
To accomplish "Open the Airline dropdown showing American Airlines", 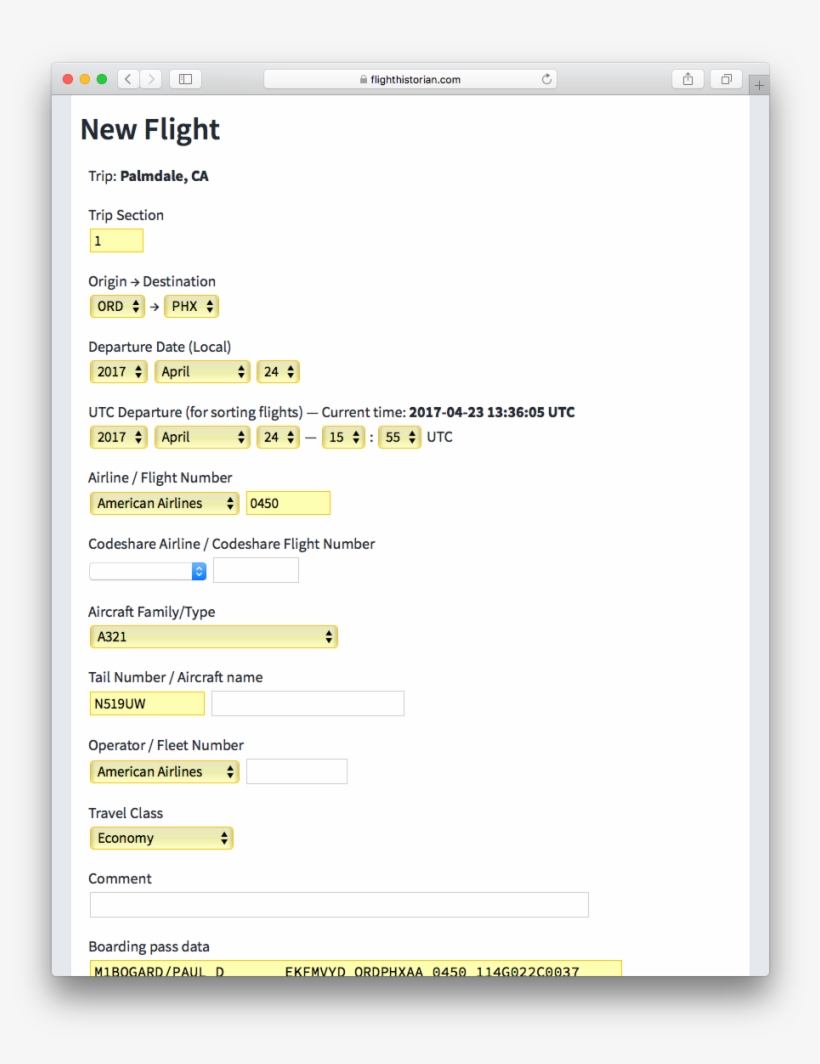I will pyautogui.click(x=163, y=503).
